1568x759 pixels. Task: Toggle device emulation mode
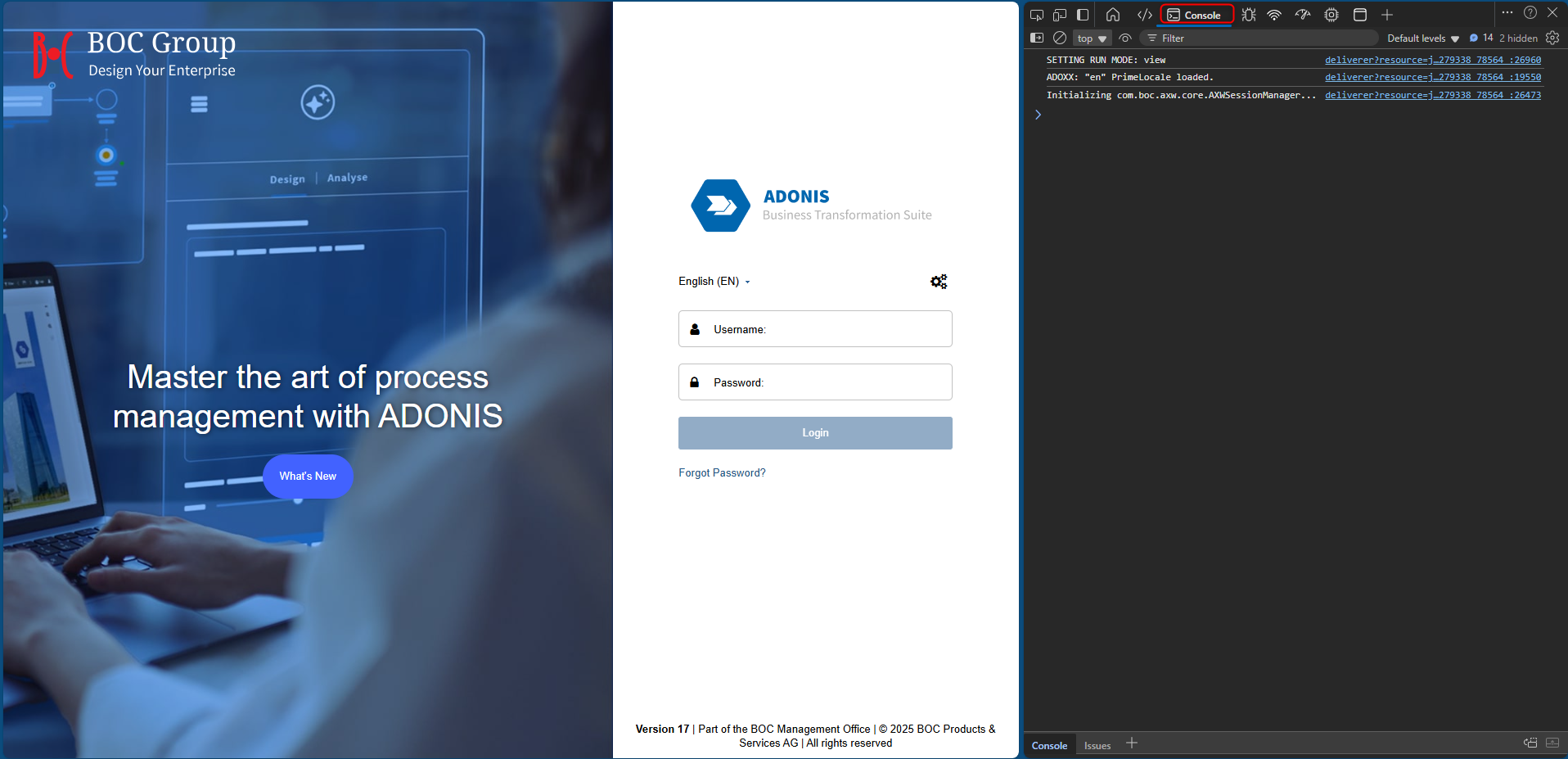coord(1060,14)
